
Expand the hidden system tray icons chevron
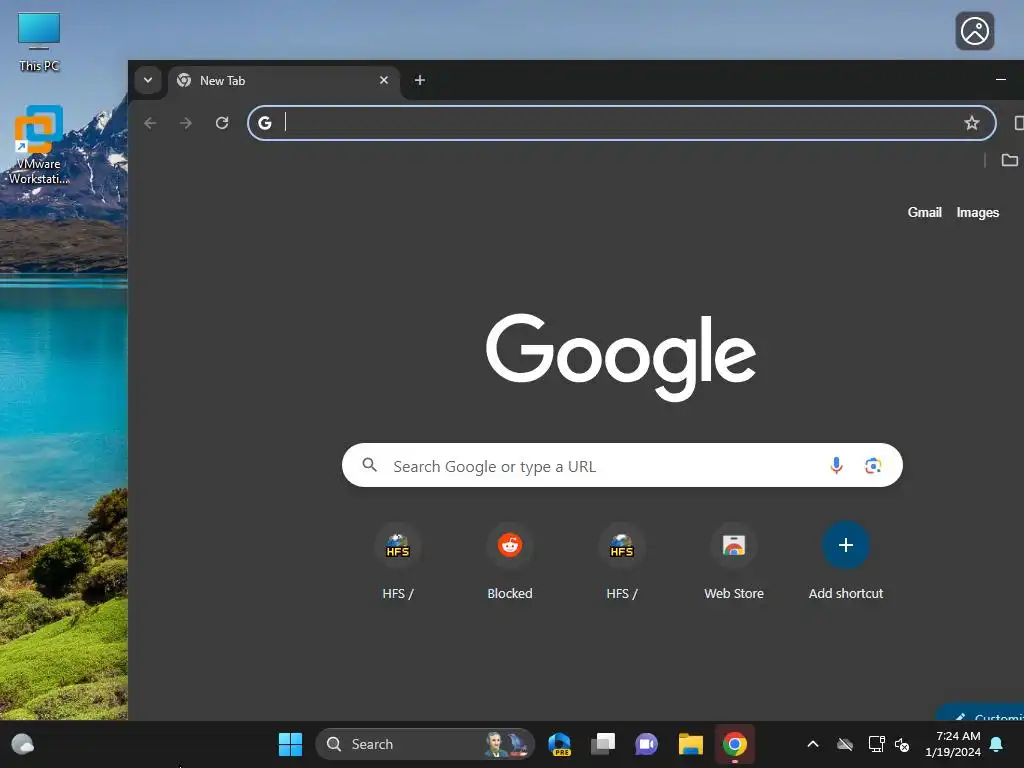pos(813,744)
